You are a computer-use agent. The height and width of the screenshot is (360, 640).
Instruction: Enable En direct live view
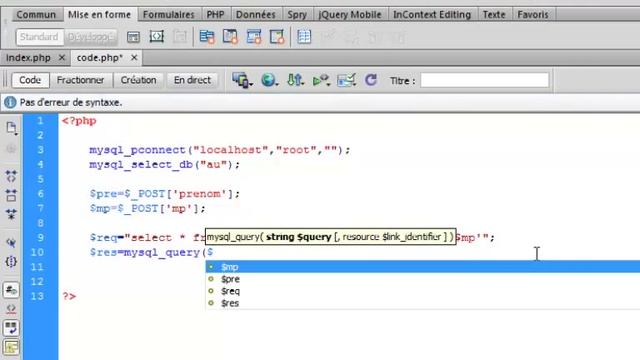point(192,80)
